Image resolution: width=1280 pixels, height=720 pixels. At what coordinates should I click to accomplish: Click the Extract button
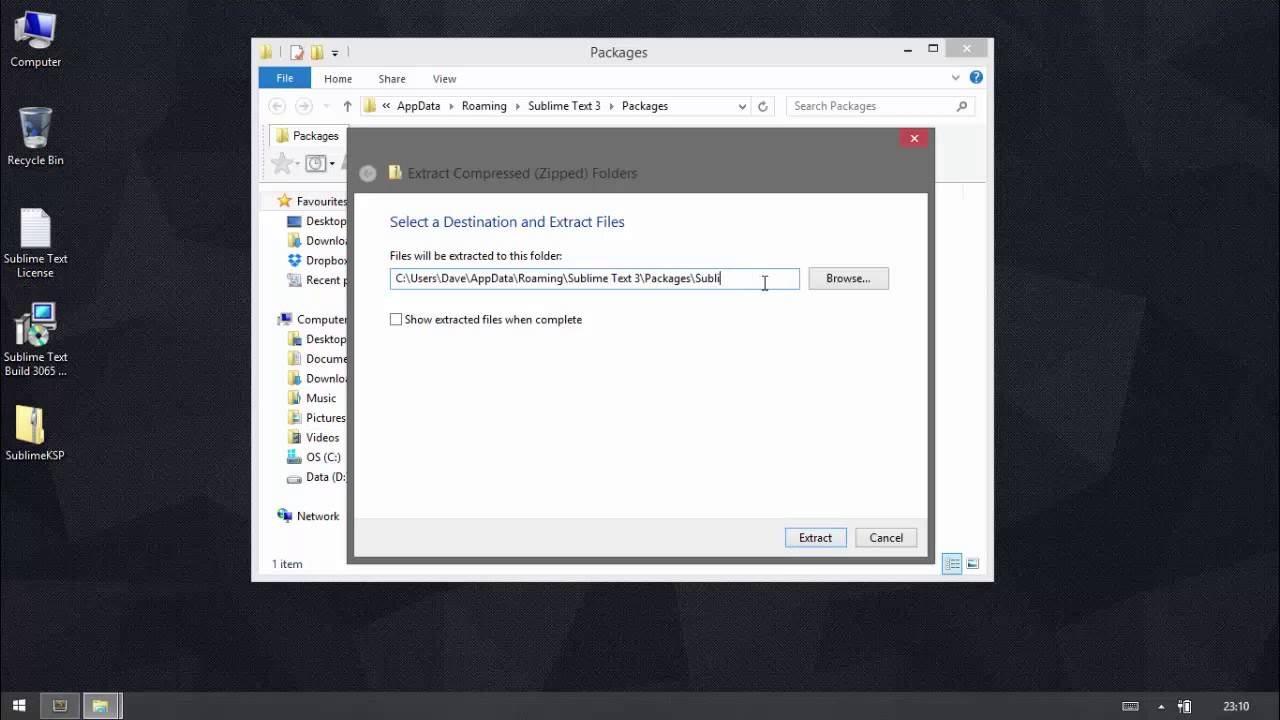(x=815, y=538)
